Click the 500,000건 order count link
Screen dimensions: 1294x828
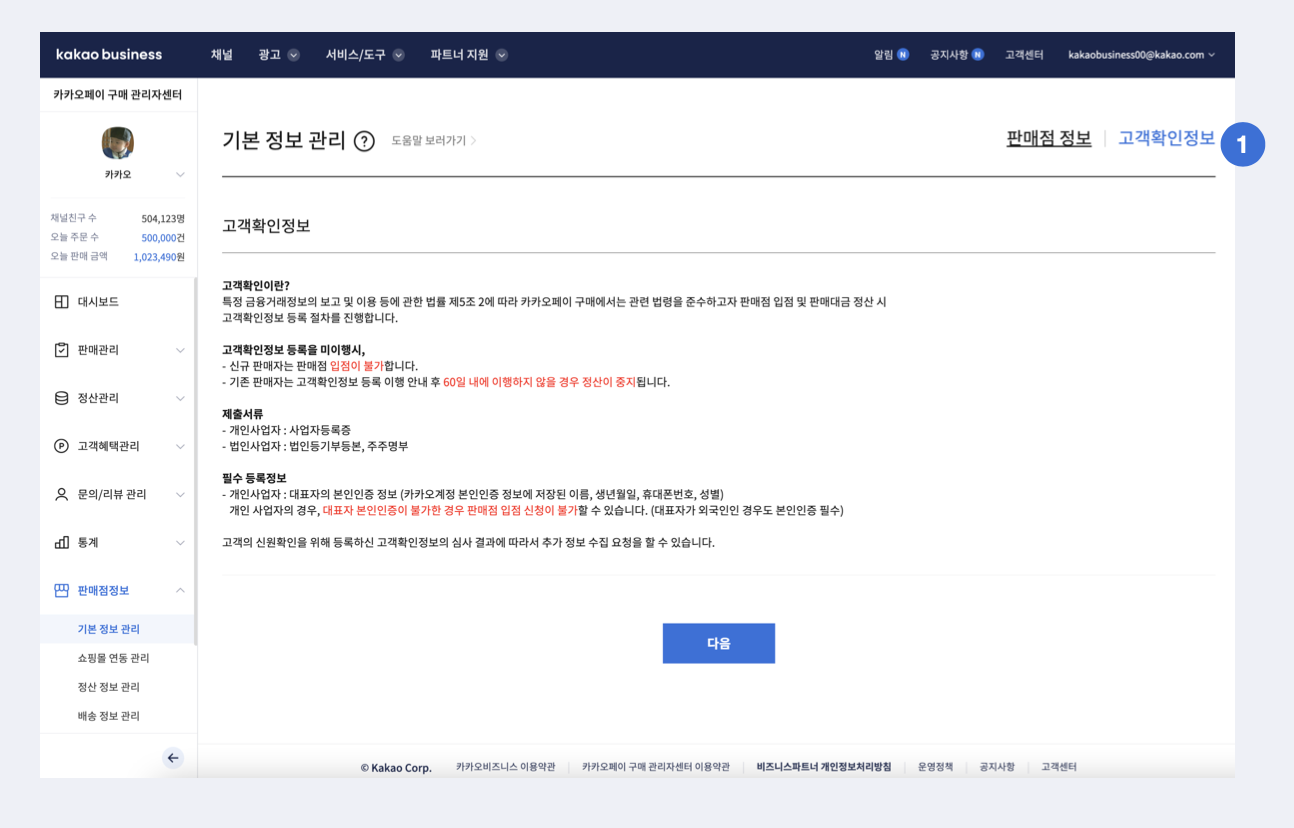click(163, 238)
